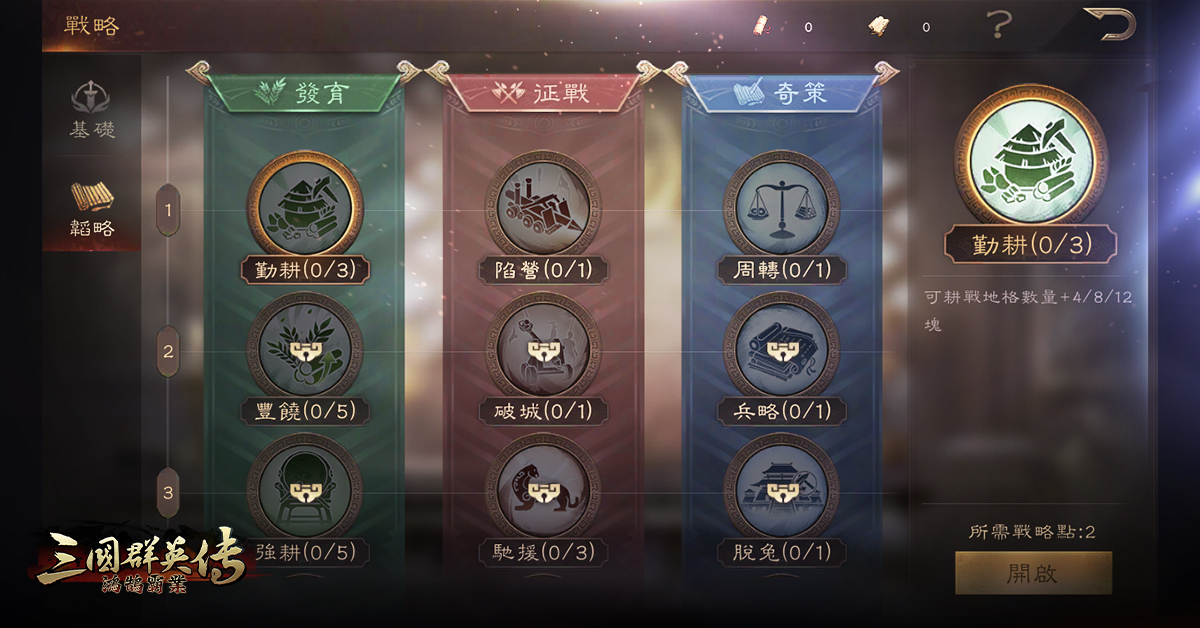Tap the locked 豐饒 skill icon

click(x=305, y=349)
